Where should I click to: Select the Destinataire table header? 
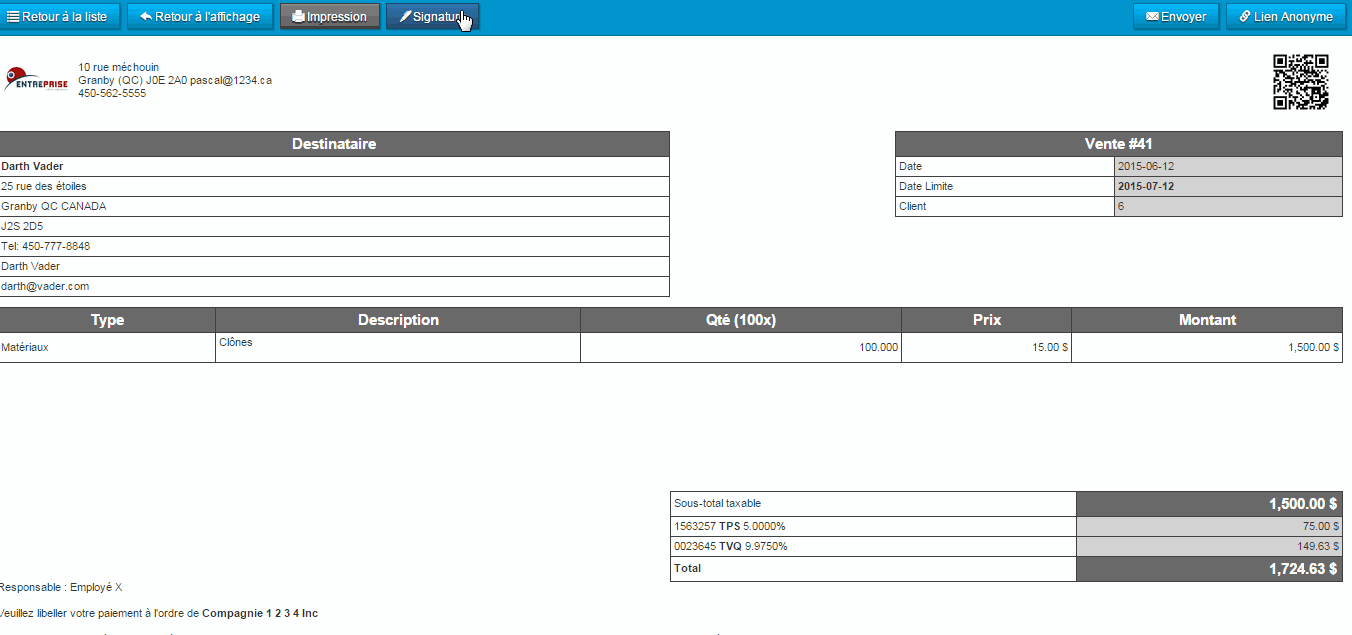click(x=334, y=144)
